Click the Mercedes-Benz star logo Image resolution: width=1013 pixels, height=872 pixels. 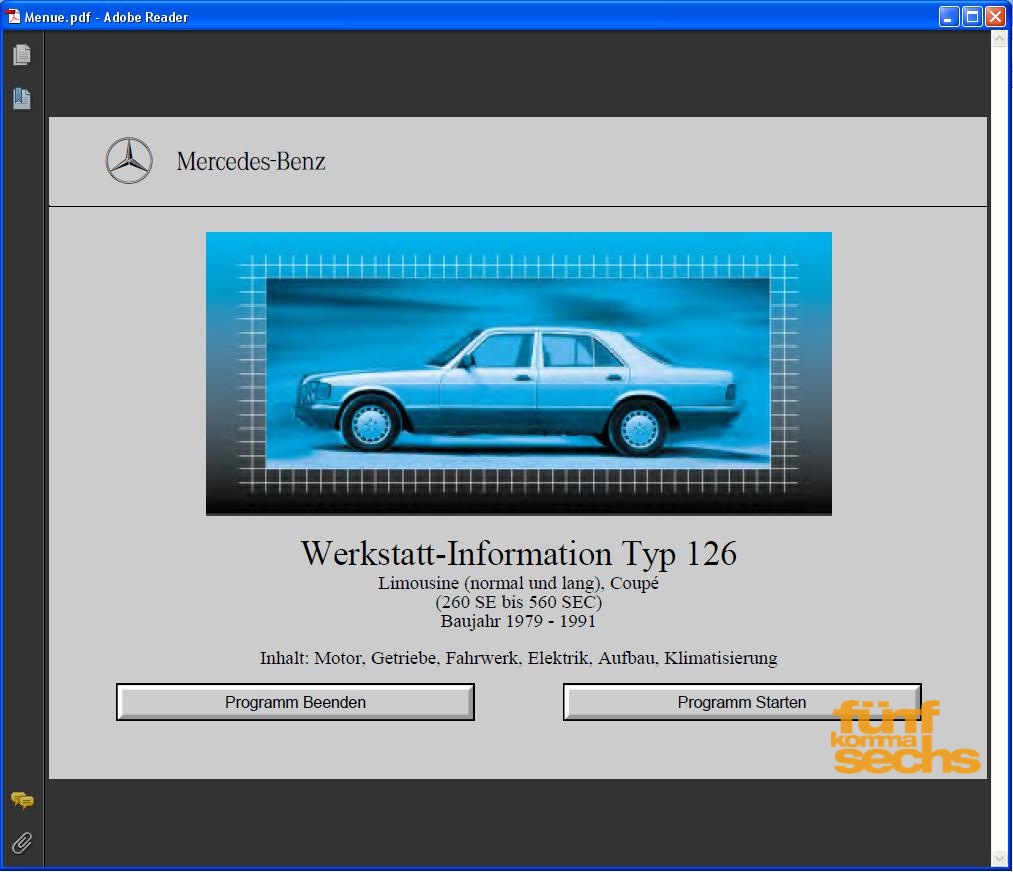tap(129, 161)
